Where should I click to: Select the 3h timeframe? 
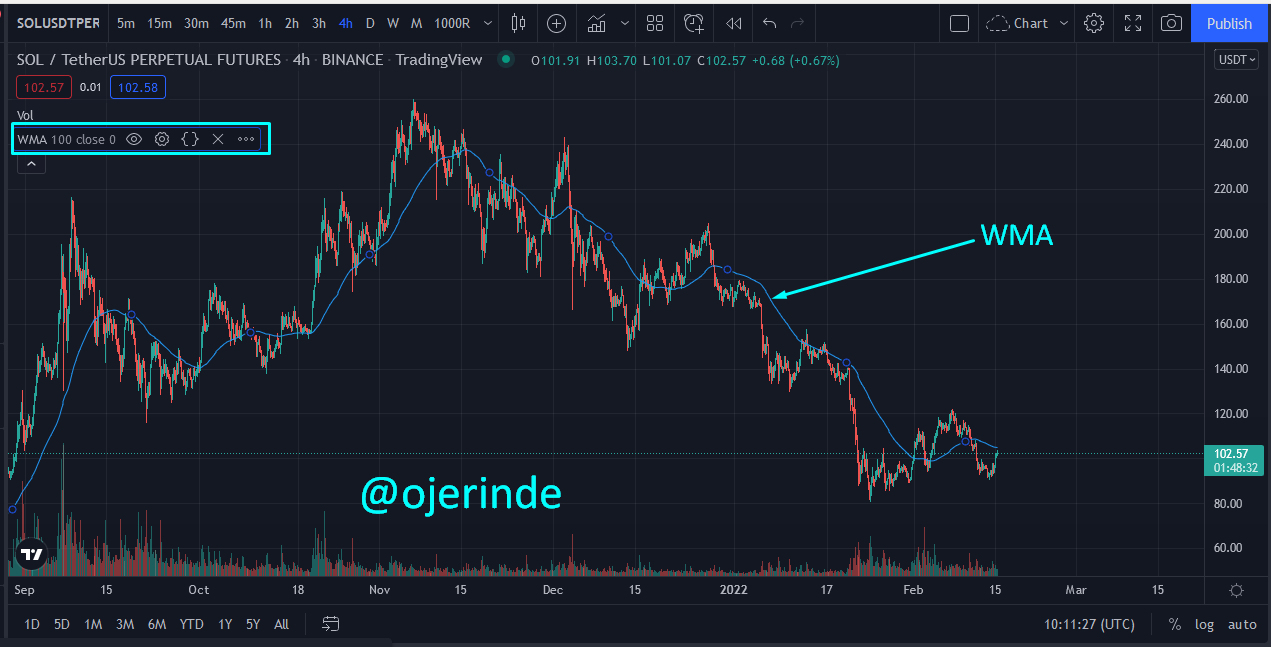[x=319, y=23]
